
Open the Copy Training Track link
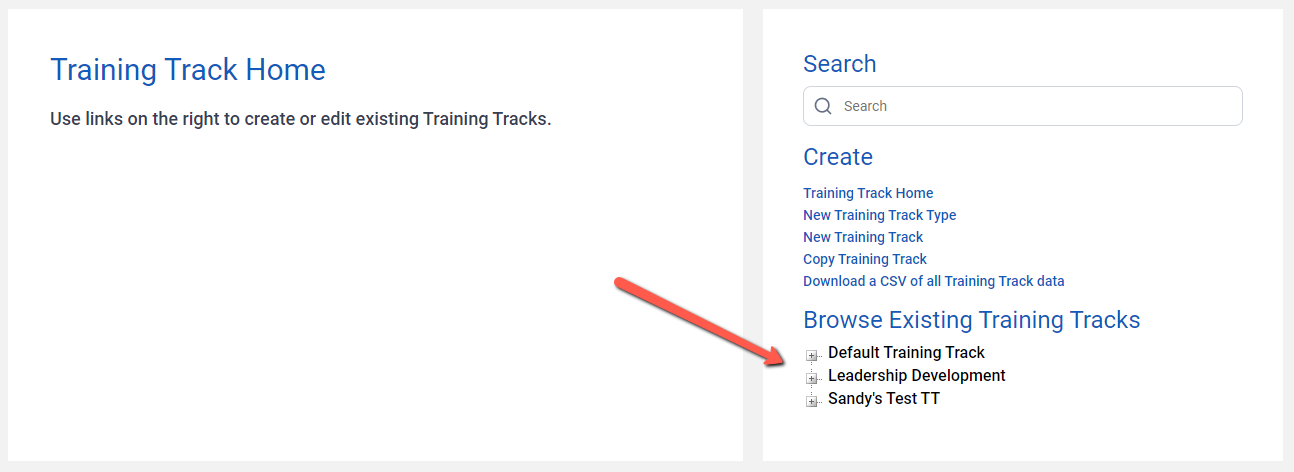pyautogui.click(x=865, y=259)
